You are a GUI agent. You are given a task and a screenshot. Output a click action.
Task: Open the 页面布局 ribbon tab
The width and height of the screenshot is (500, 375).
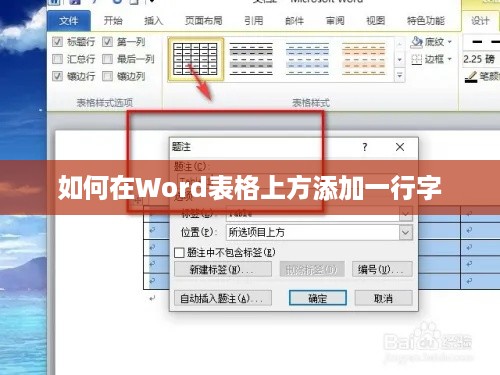203,21
